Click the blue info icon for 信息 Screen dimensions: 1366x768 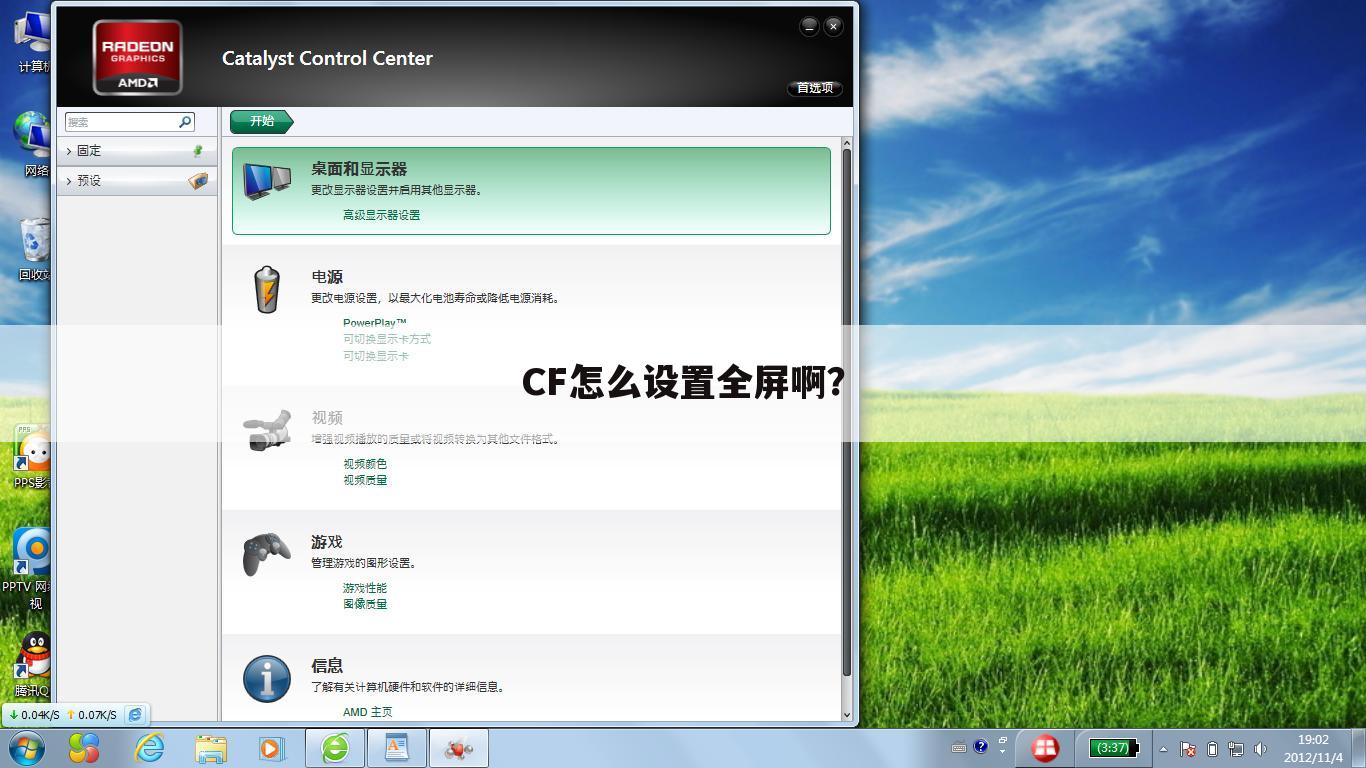[x=267, y=679]
